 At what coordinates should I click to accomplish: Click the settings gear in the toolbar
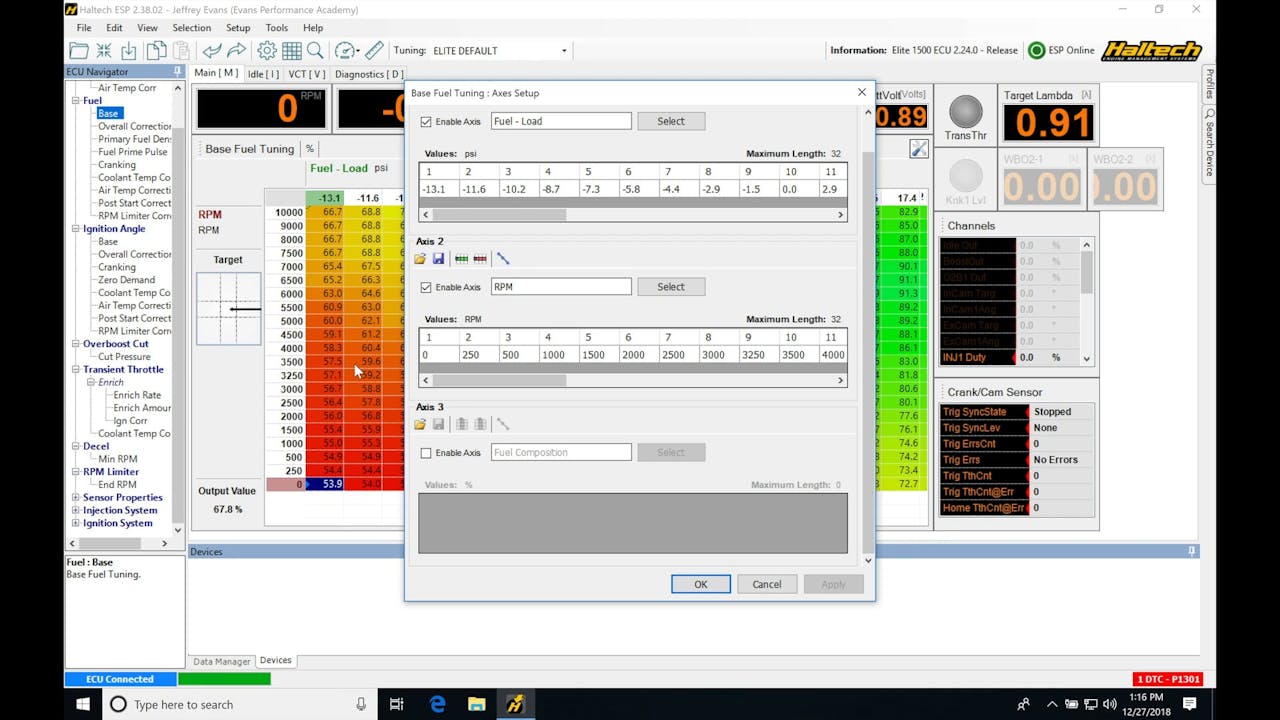tap(267, 50)
